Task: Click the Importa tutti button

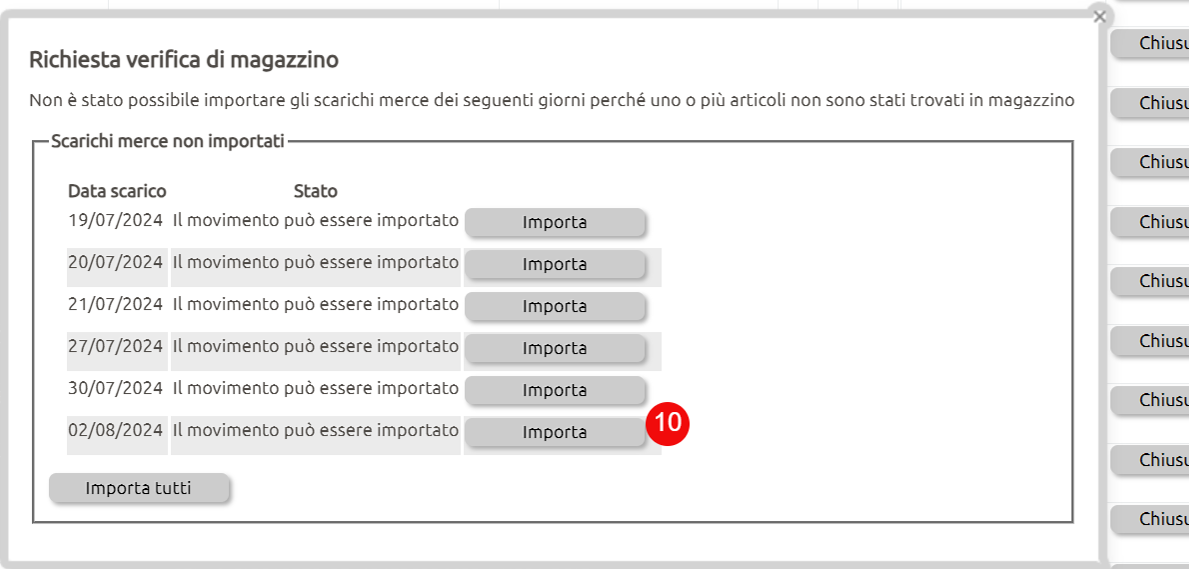Action: 139,488
